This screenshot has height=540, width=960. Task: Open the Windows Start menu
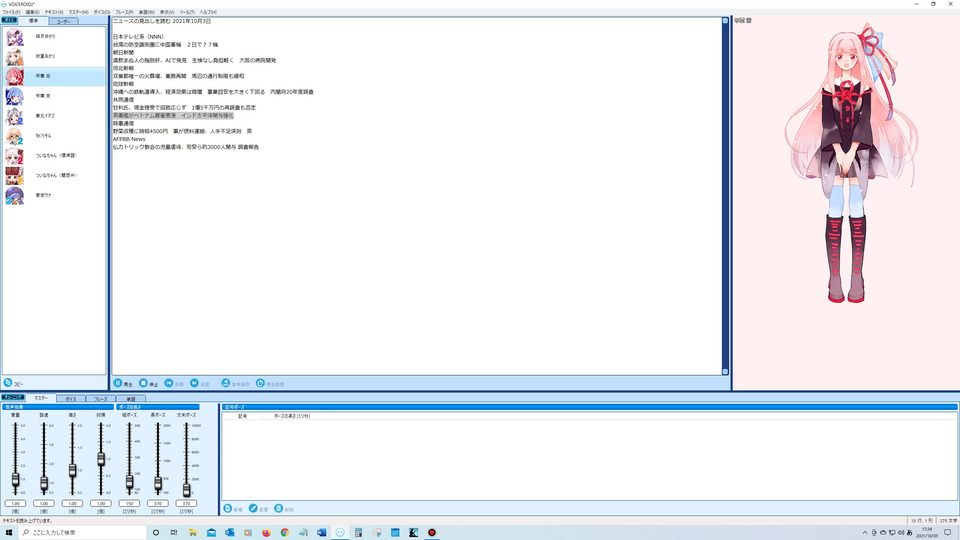tap(9, 533)
